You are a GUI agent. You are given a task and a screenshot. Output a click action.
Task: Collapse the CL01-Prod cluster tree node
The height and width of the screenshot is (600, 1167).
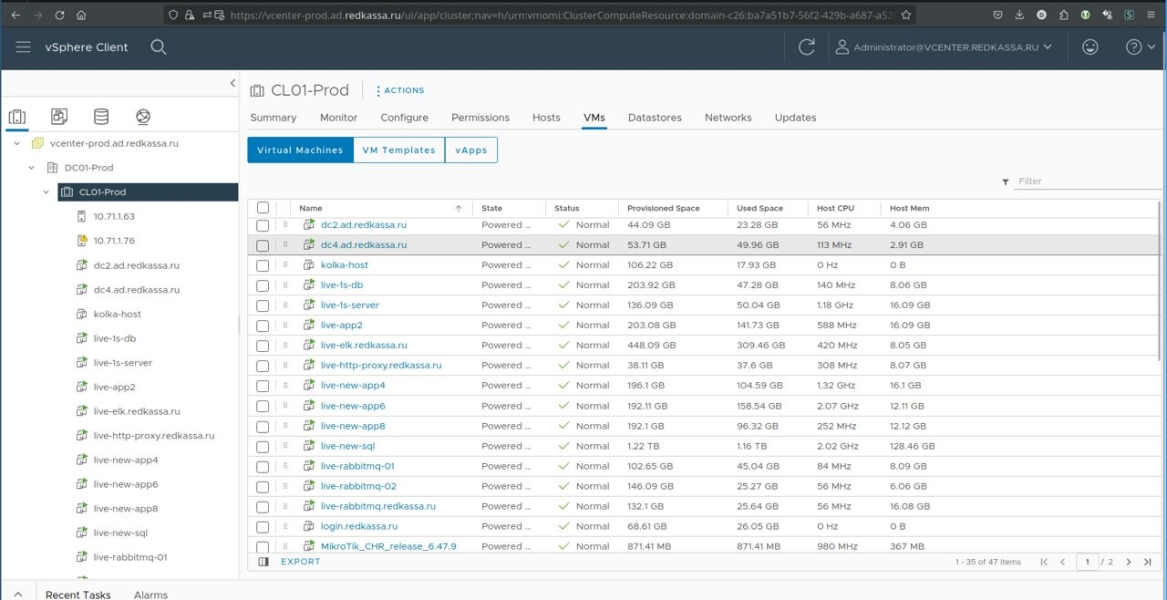tap(46, 192)
